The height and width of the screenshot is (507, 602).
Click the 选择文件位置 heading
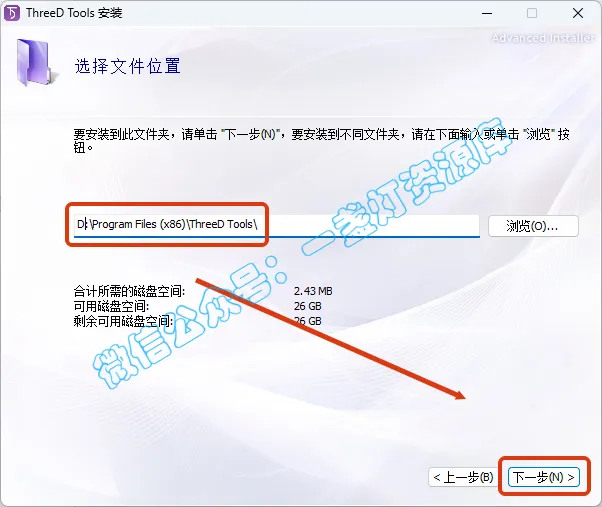click(127, 66)
